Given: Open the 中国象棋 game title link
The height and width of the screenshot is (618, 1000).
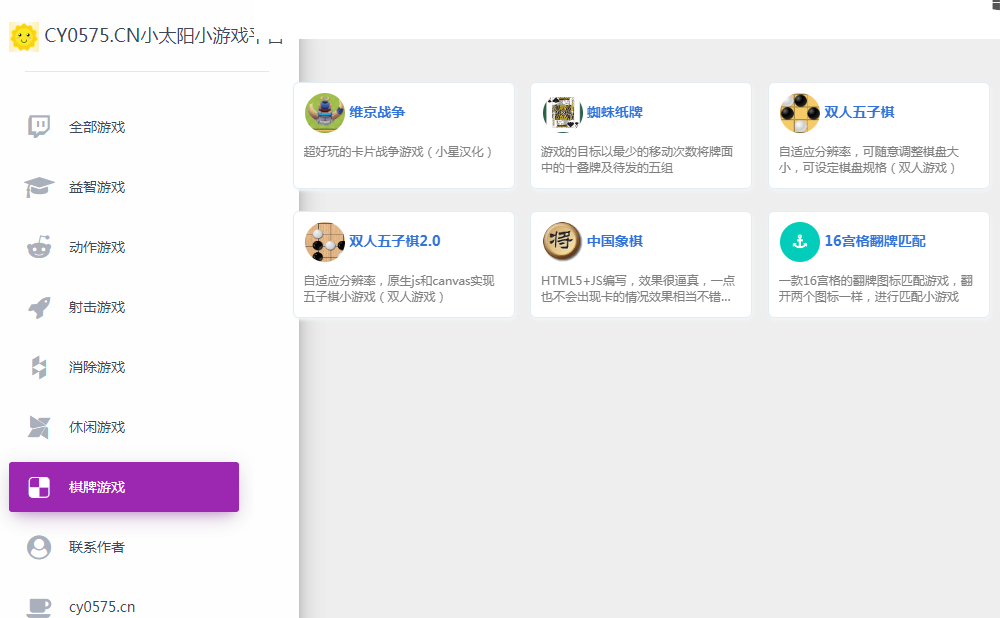Looking at the screenshot, I should [615, 241].
